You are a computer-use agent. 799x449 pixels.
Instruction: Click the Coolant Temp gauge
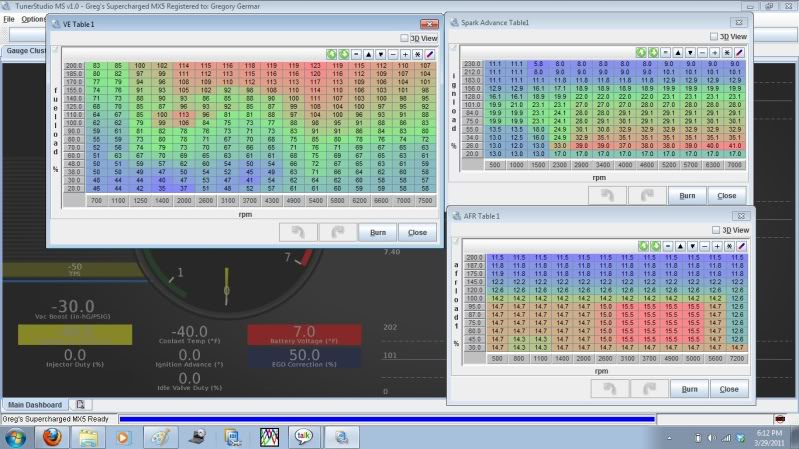pos(189,334)
